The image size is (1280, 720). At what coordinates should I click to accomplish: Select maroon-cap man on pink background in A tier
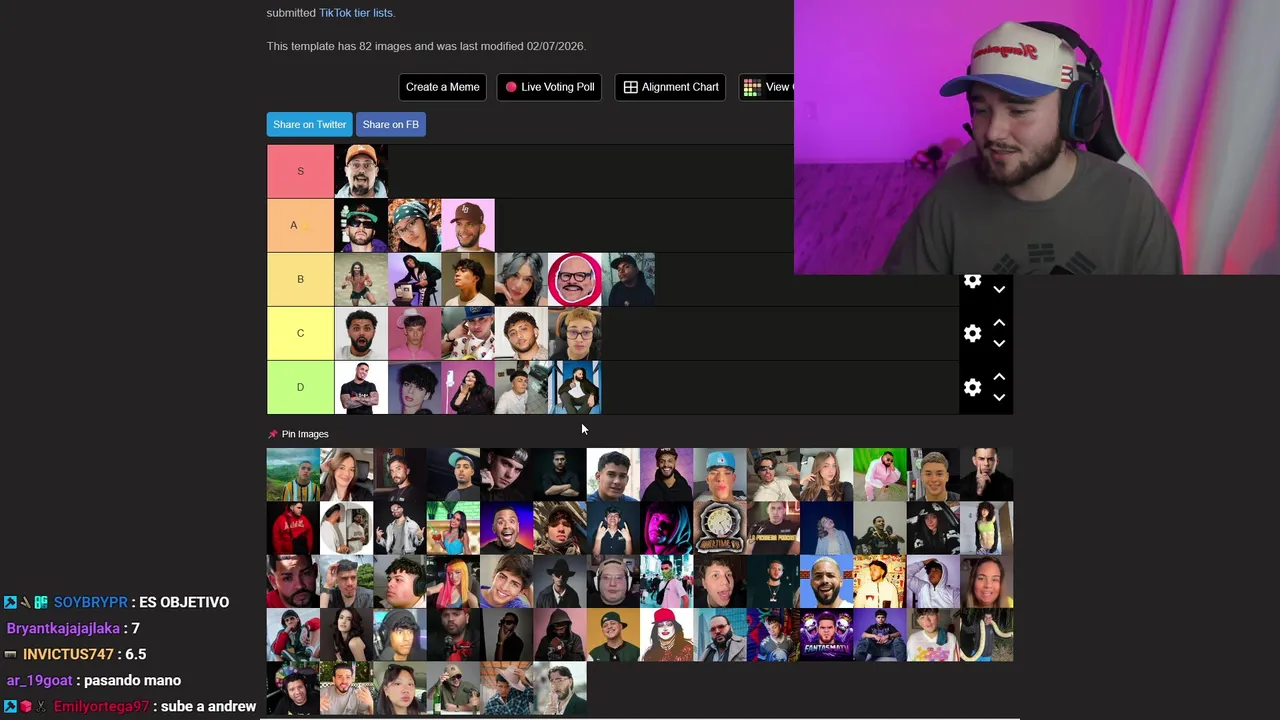[468, 225]
